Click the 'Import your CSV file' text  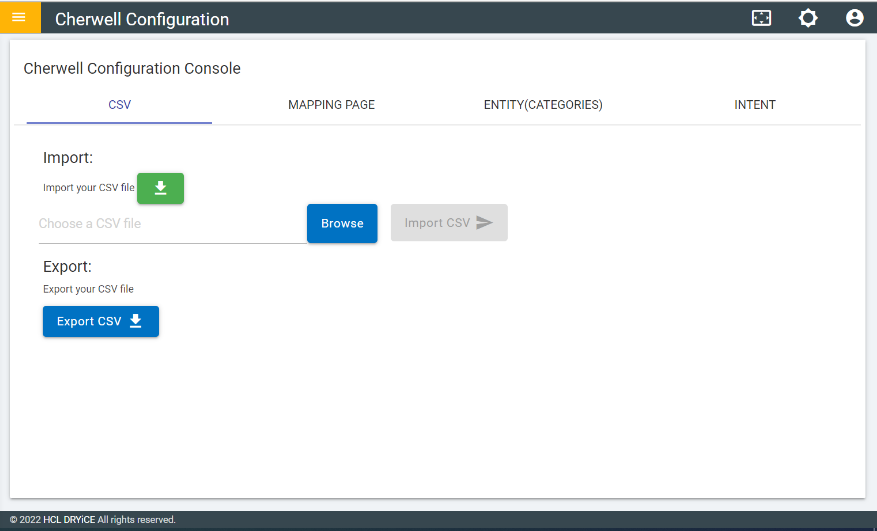coord(88,187)
